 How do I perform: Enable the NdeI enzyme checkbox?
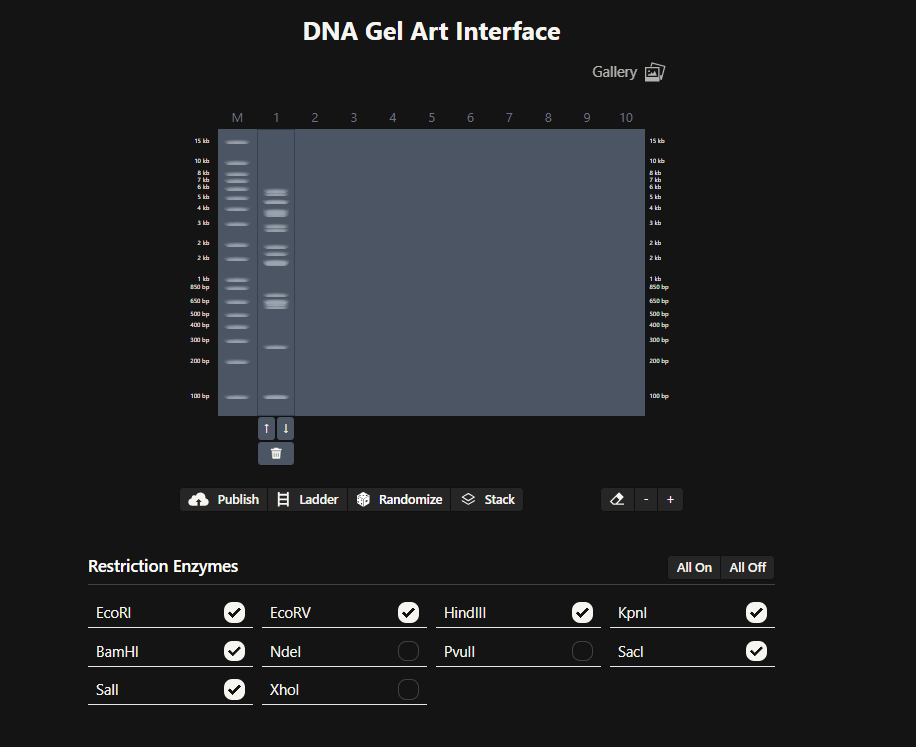tap(408, 651)
